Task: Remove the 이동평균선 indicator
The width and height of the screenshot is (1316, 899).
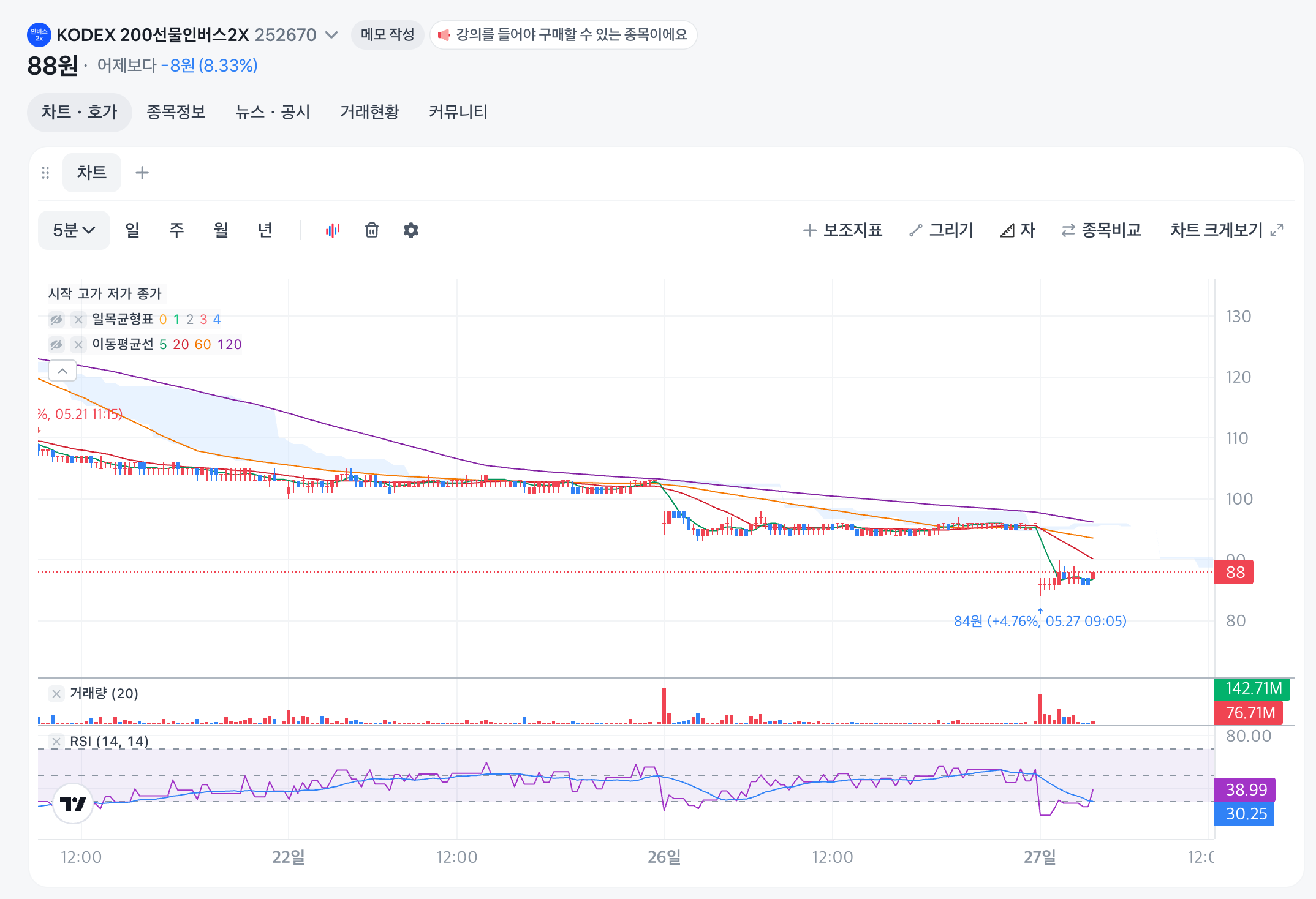Action: [78, 345]
